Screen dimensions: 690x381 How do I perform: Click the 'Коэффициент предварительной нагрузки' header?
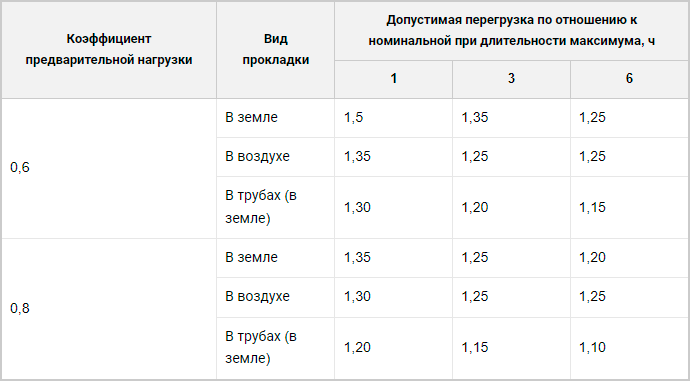coord(109,50)
